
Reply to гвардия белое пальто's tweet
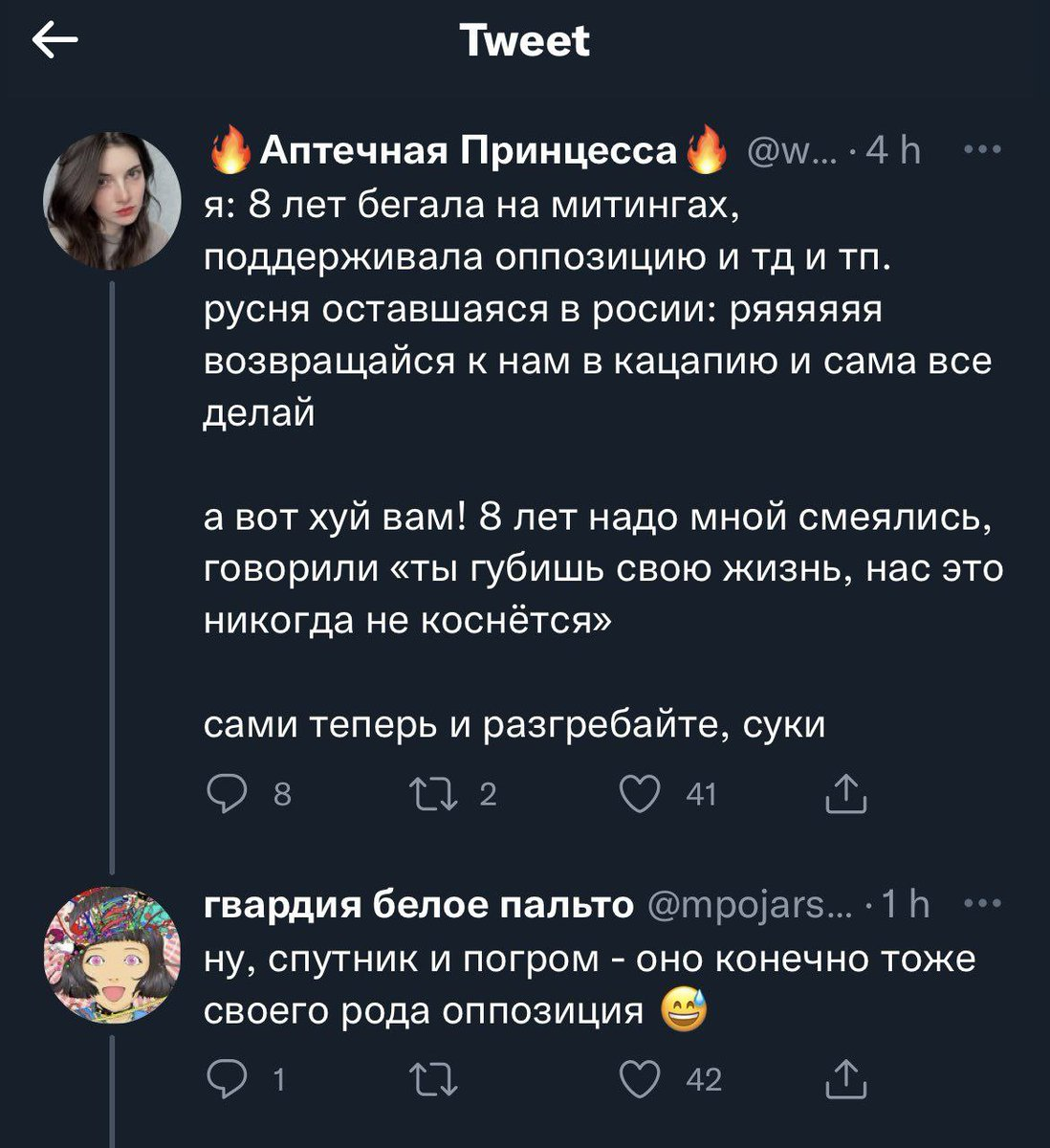coord(225,1080)
